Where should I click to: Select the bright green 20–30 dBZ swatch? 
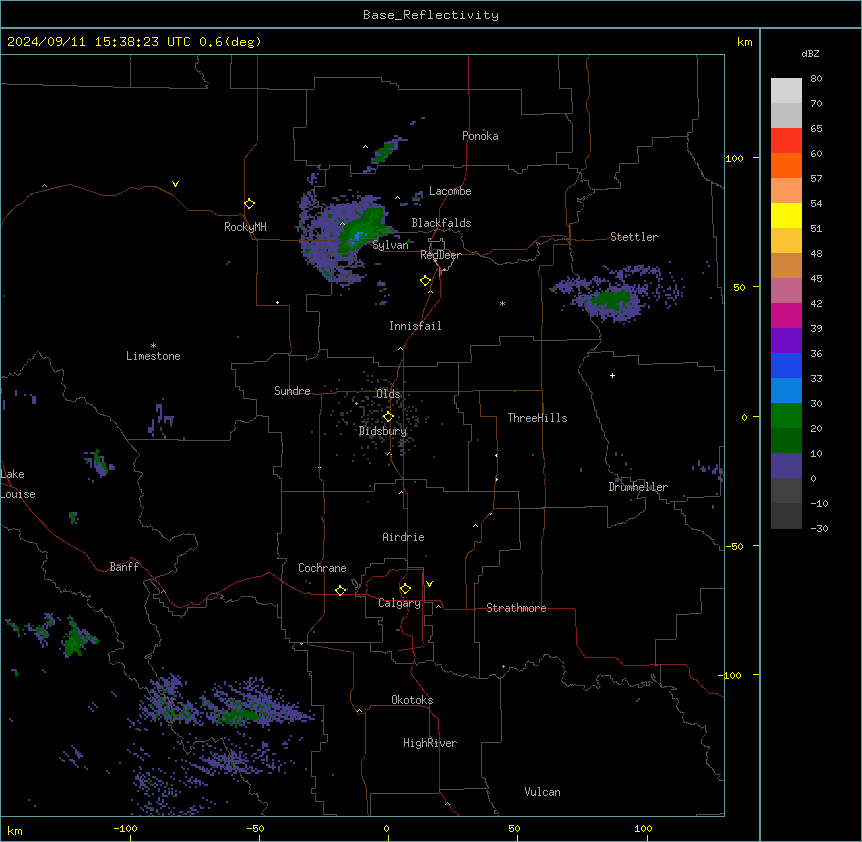(786, 416)
